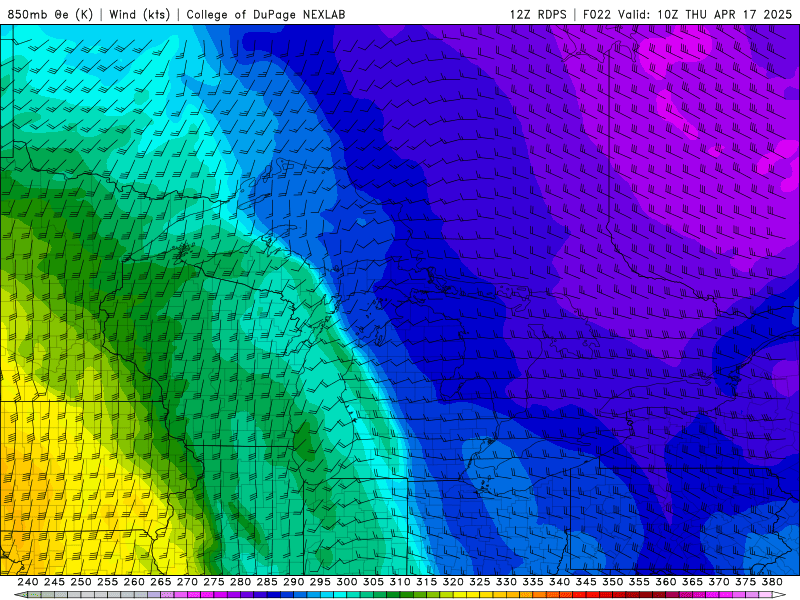Click the 310 value on the color scale
Screen dimensions: 800x600
[400, 582]
